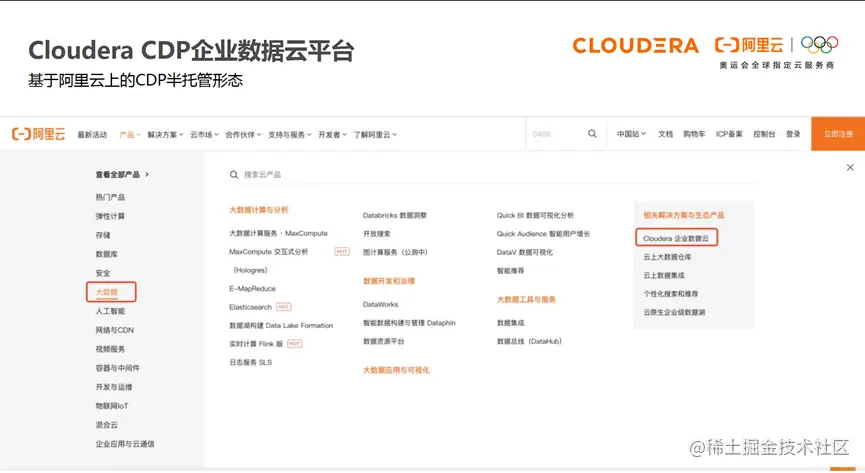The image size is (865, 473).
Task: Open 个性化搜索和推荐 solution link
Action: click(670, 294)
